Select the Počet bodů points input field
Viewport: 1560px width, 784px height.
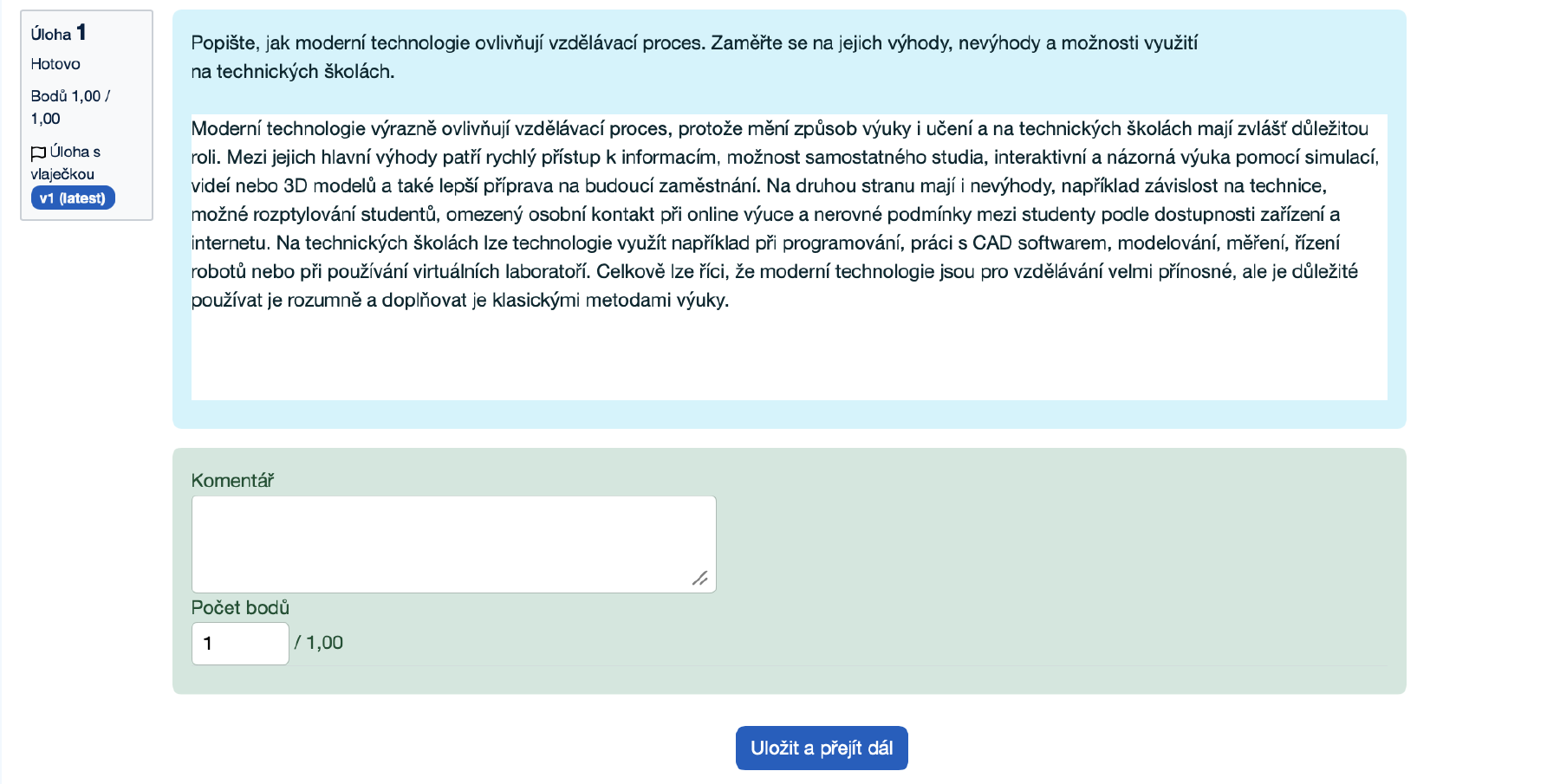(240, 644)
